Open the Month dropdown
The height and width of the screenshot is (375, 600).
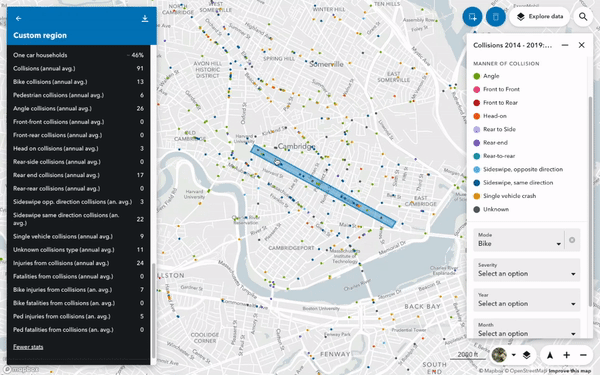tap(527, 328)
